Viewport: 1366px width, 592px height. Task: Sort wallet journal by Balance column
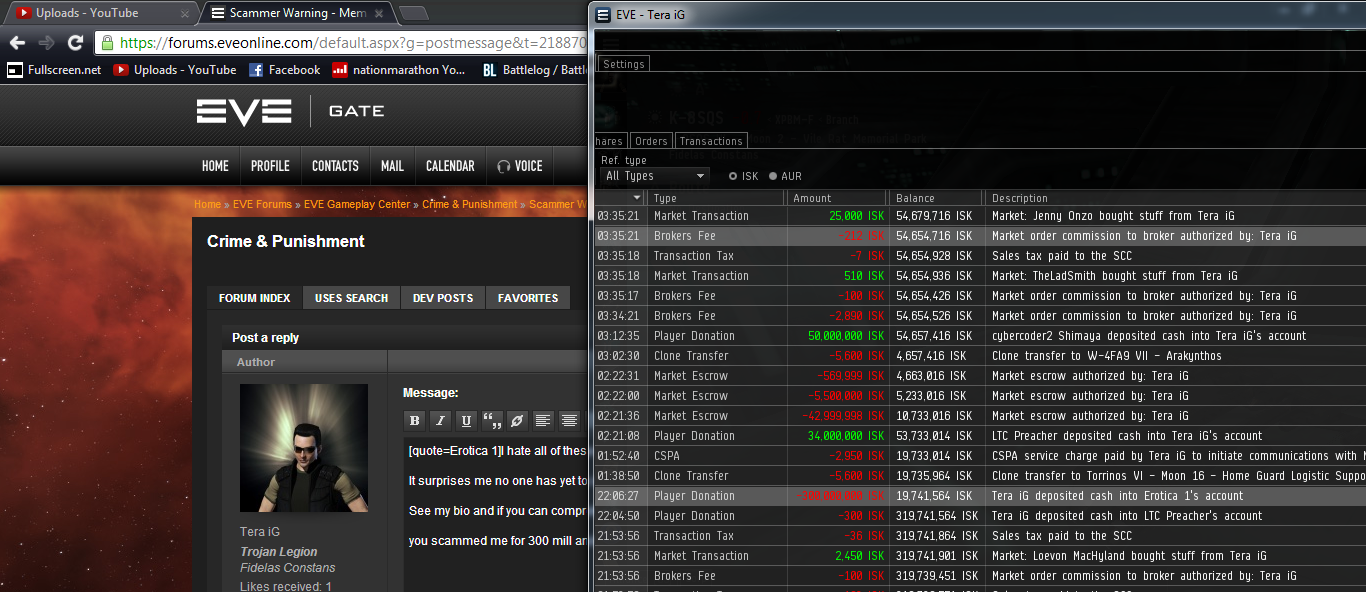(x=937, y=198)
